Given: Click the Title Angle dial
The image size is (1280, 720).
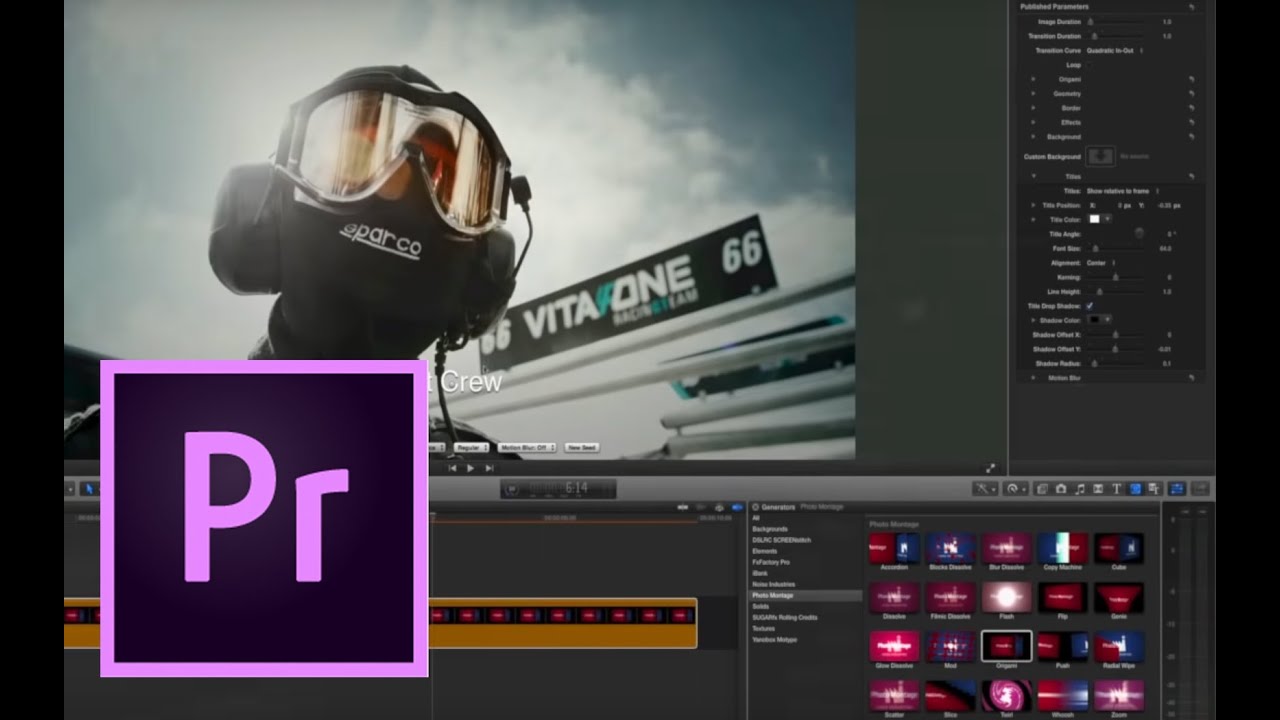Looking at the screenshot, I should point(1139,233).
